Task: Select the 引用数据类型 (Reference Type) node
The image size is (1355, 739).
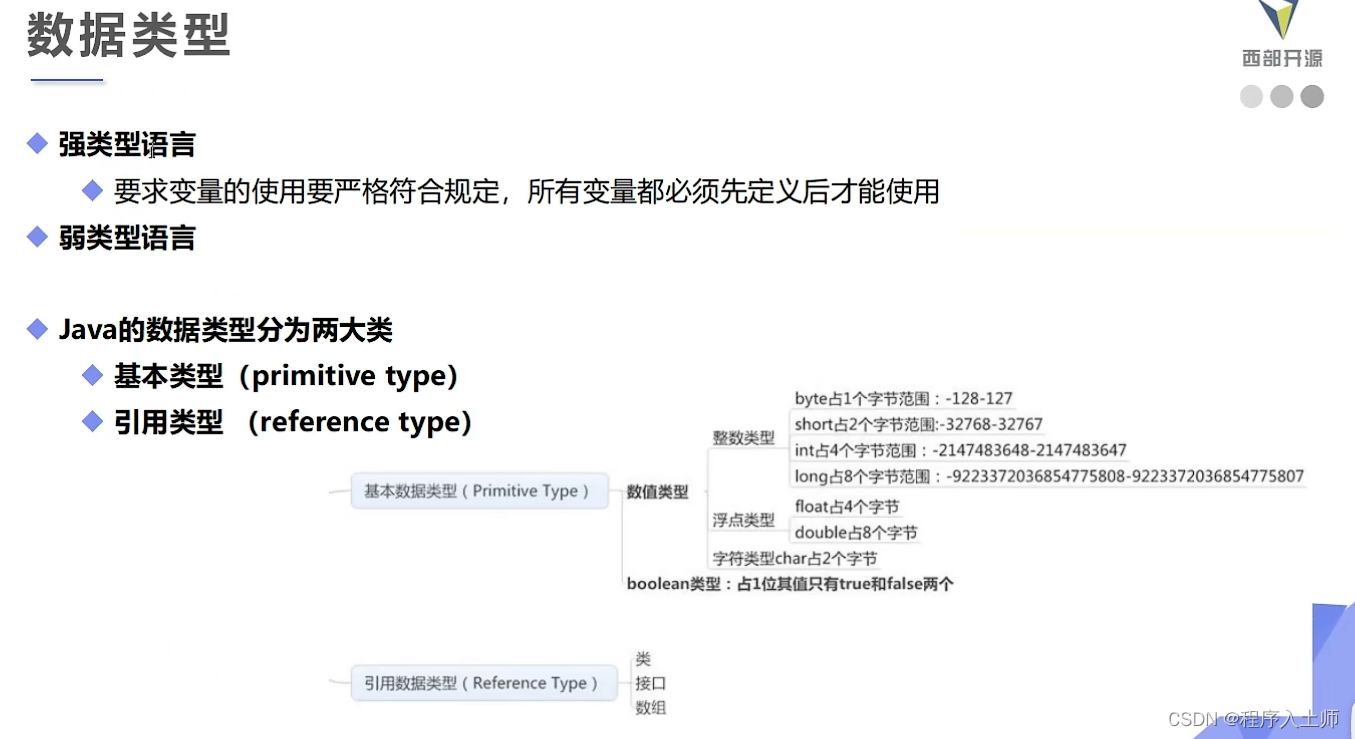Action: 484,683
